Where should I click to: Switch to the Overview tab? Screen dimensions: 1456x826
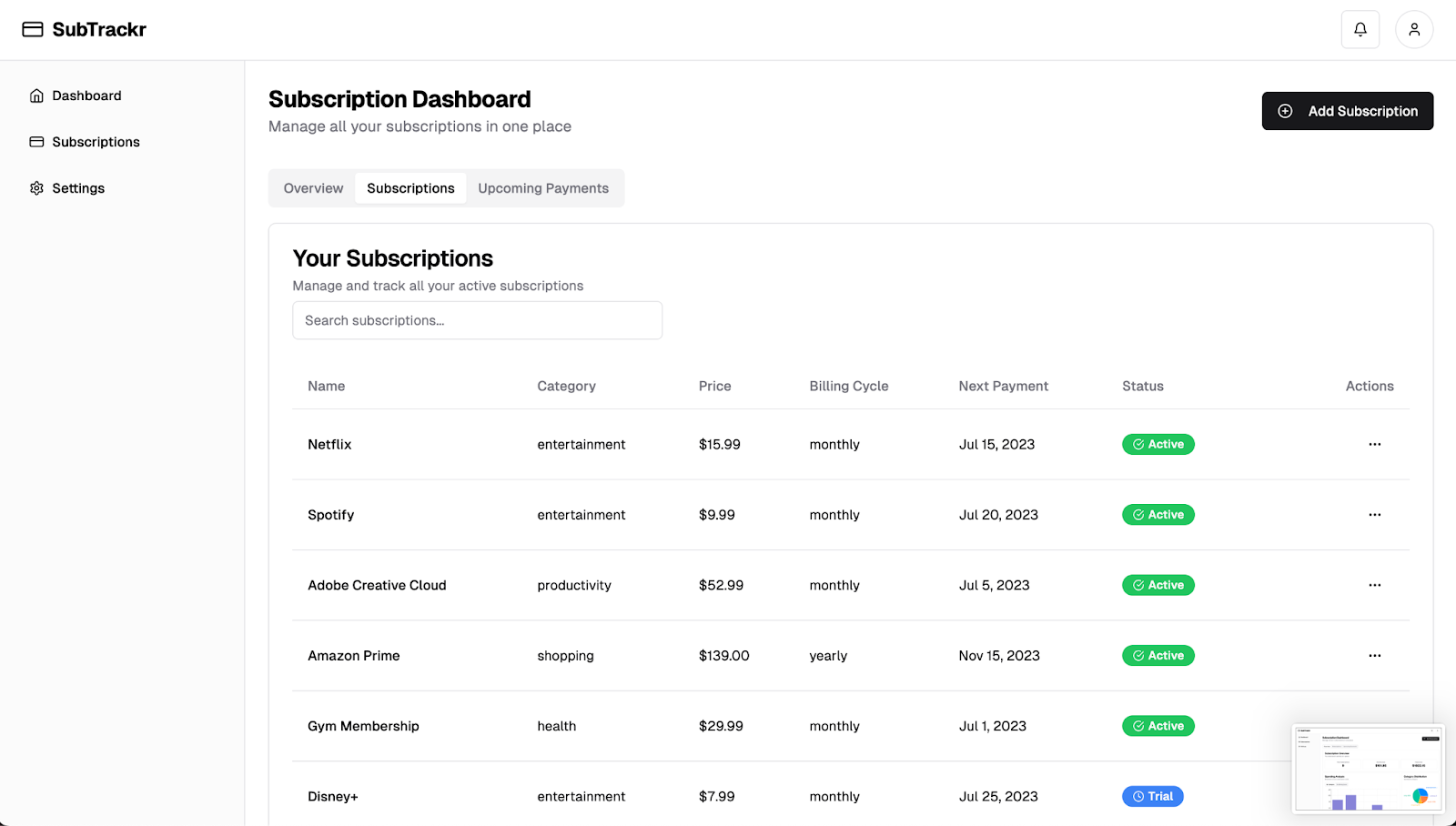pos(313,188)
